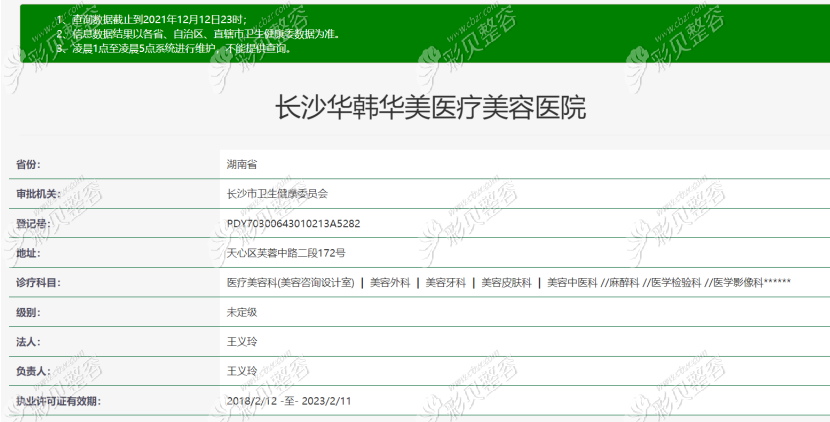The height and width of the screenshot is (422, 830).
Task: Click the hospital title 长沙华韩华美医疗美容医院
Action: coord(430,108)
